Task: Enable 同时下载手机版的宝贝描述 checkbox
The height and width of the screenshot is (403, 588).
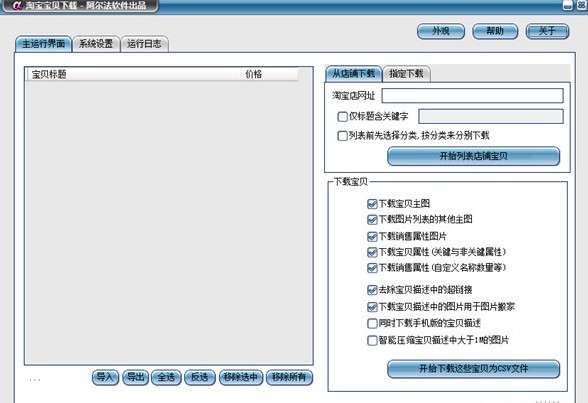Action: tap(372, 323)
